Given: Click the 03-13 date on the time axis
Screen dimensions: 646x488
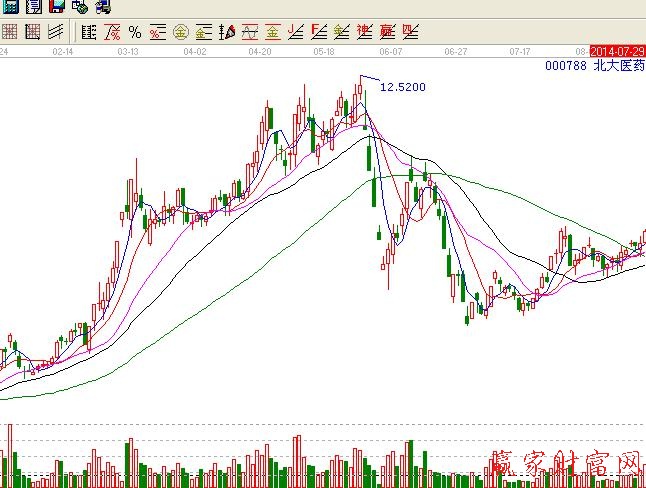Looking at the screenshot, I should (128, 50).
